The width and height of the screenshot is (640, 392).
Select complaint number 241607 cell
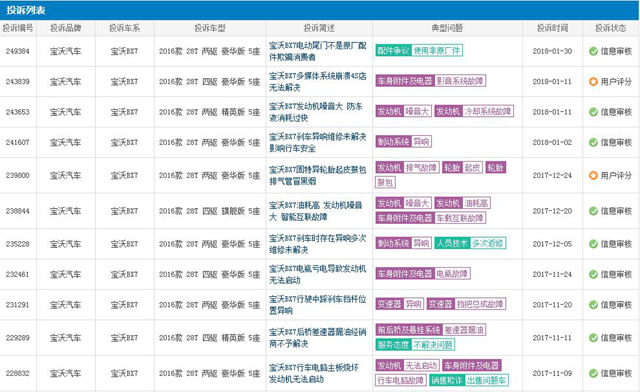tap(18, 142)
